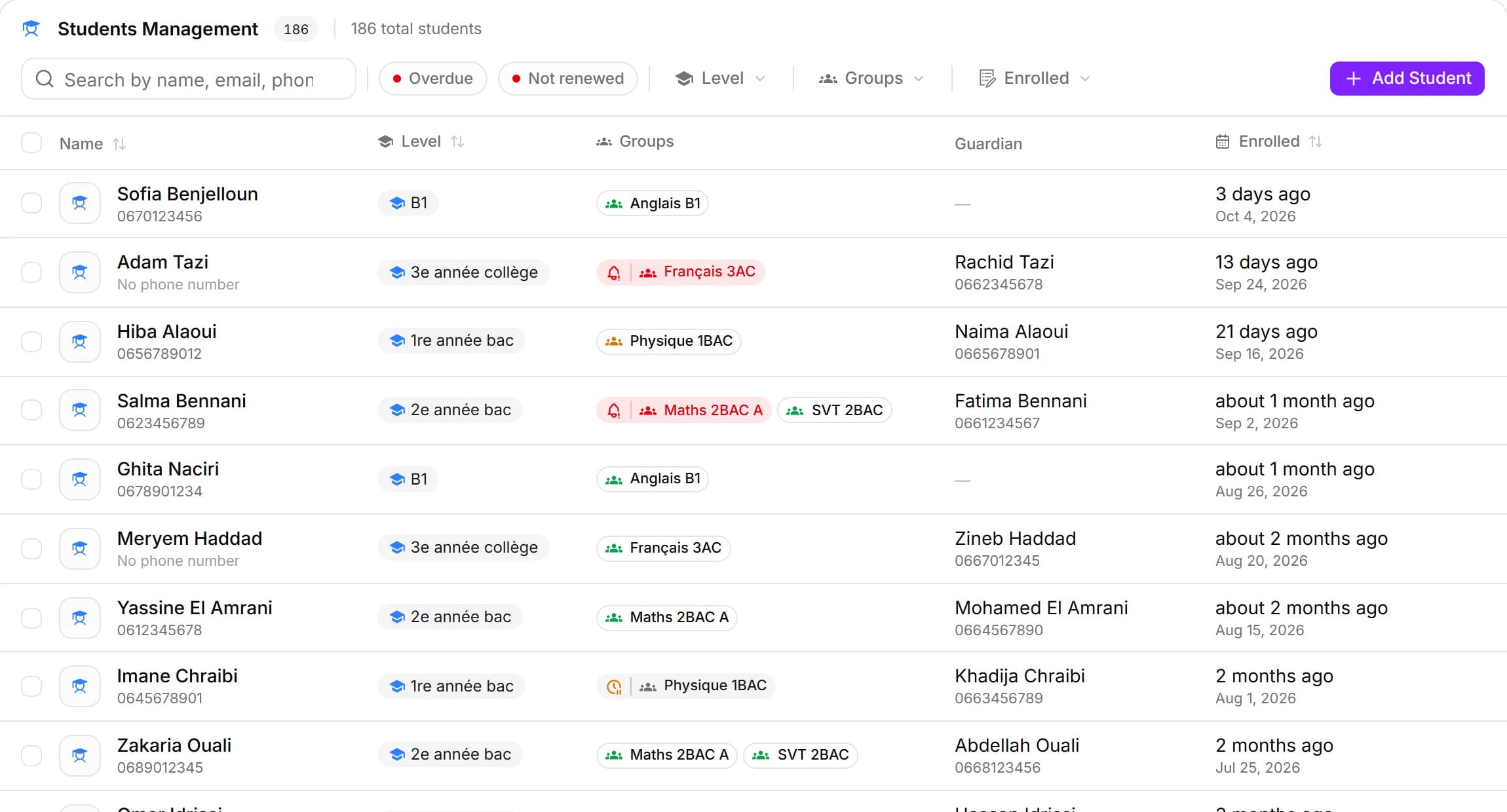Click the SVT 2BAC tag for Zakaria Ouali
This screenshot has width=1507, height=812.
tap(800, 755)
